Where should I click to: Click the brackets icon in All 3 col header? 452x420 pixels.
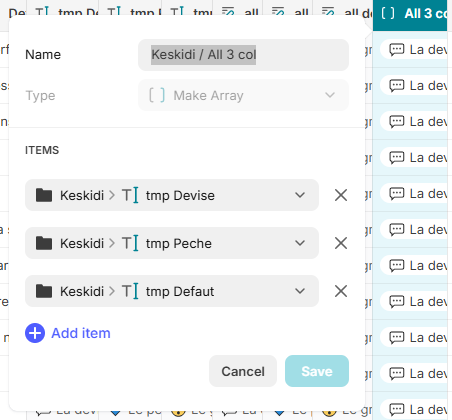click(x=388, y=14)
